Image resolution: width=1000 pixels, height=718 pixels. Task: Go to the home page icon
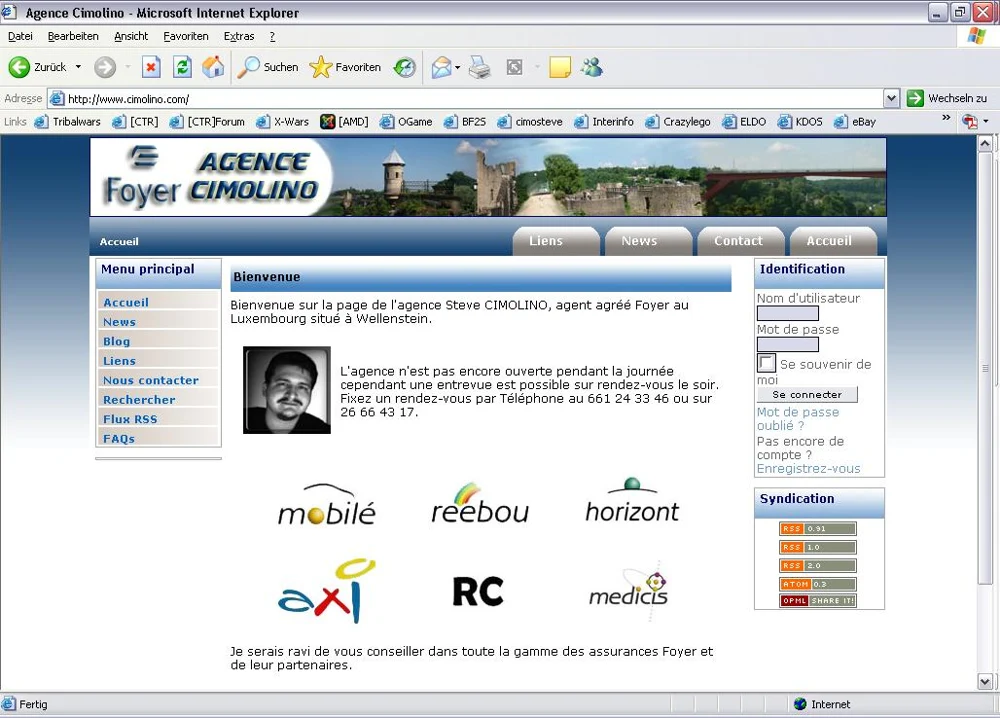click(214, 67)
